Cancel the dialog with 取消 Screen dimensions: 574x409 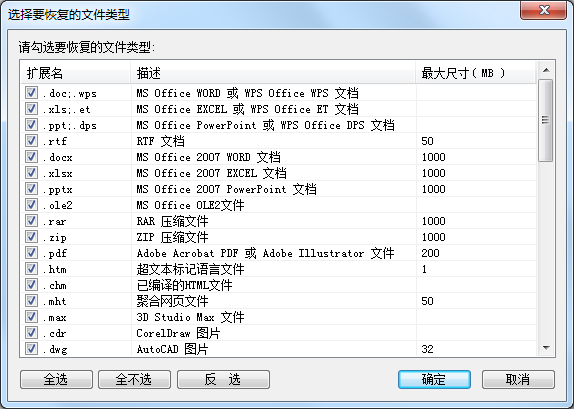point(518,379)
